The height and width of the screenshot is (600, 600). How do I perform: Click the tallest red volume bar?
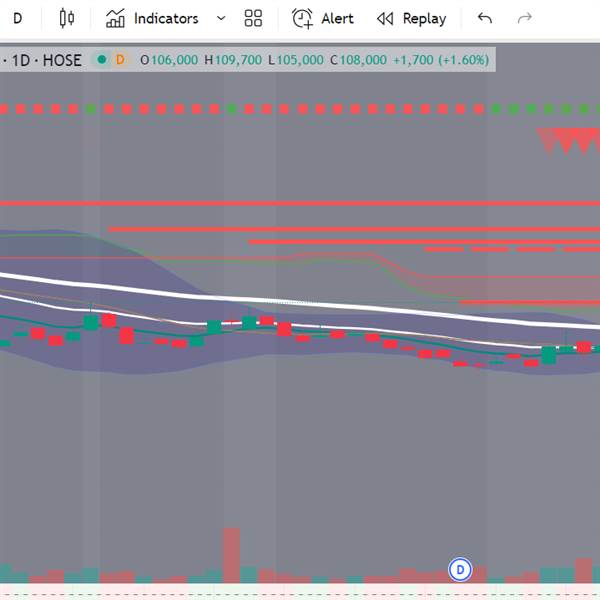[232, 555]
